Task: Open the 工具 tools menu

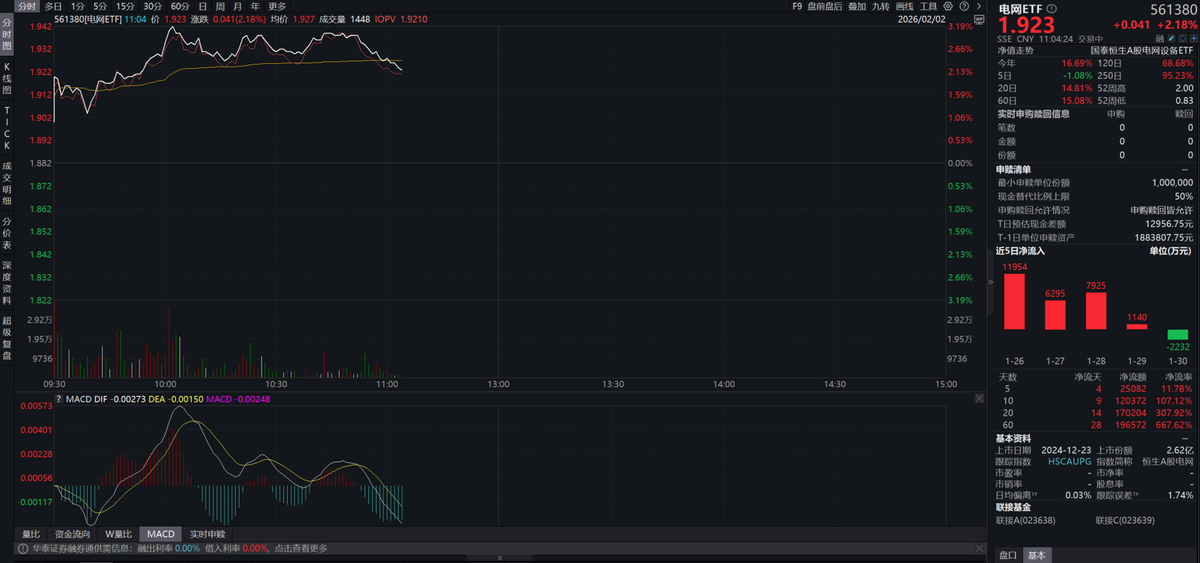Action: (929, 6)
